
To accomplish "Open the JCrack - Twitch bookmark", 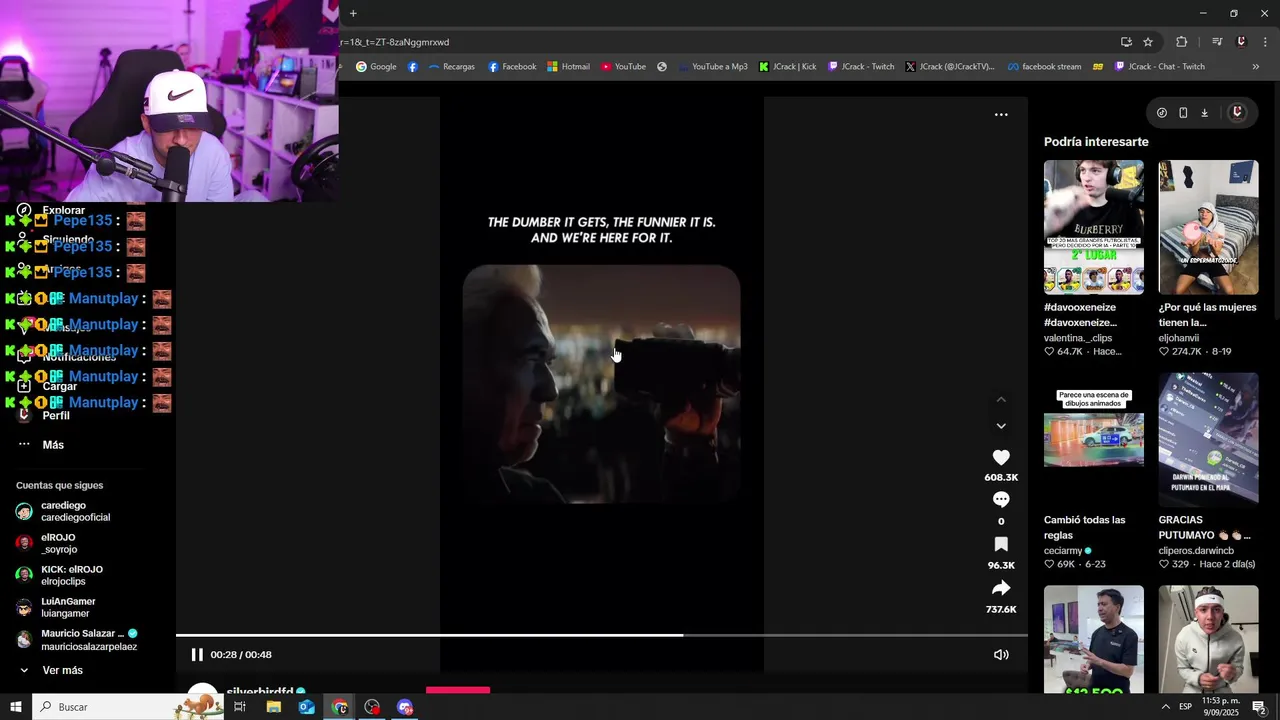I will click(861, 67).
